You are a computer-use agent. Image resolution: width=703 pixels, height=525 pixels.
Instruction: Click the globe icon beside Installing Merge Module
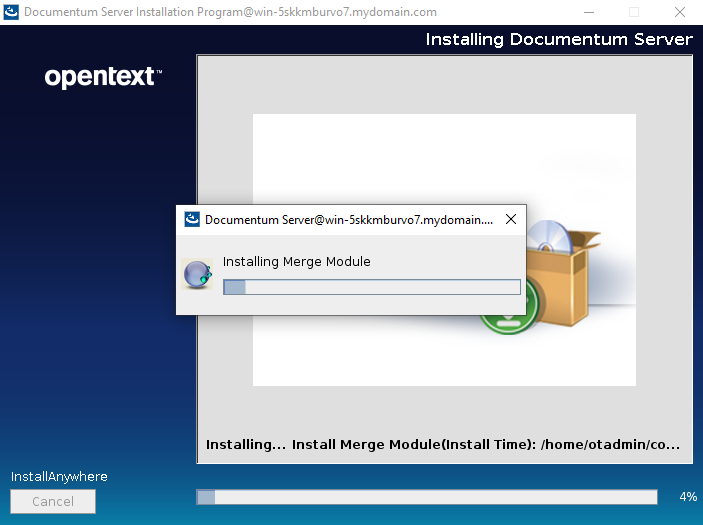(197, 274)
